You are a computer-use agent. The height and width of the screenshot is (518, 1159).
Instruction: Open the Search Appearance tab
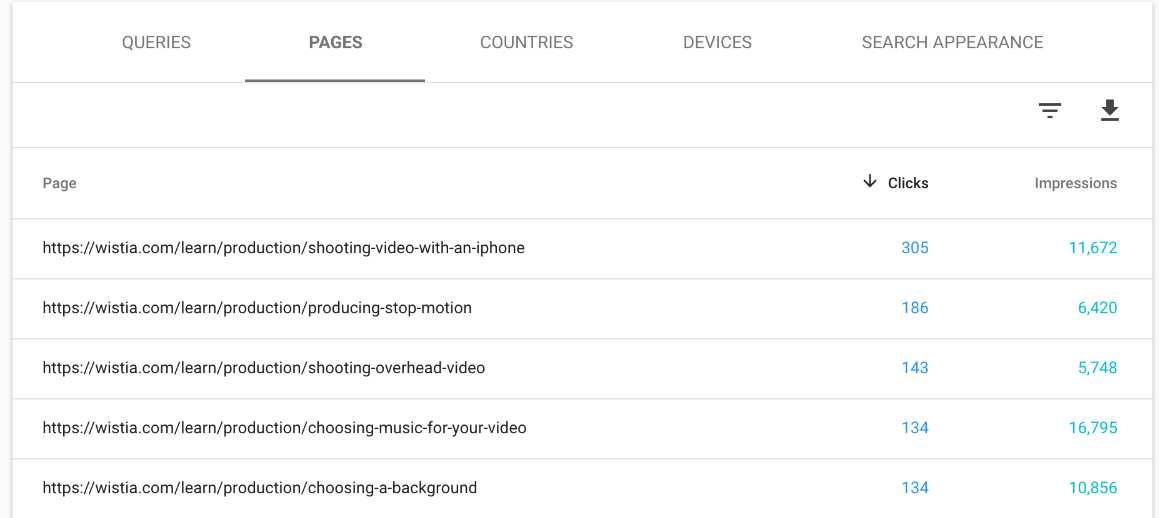point(952,43)
